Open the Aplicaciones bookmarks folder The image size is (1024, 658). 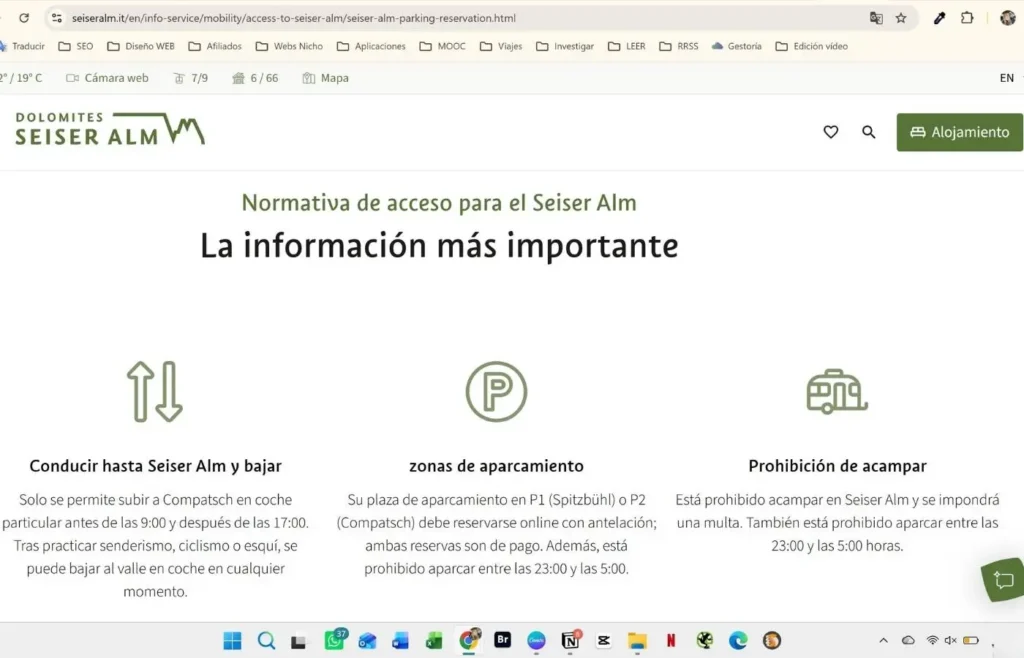371,46
